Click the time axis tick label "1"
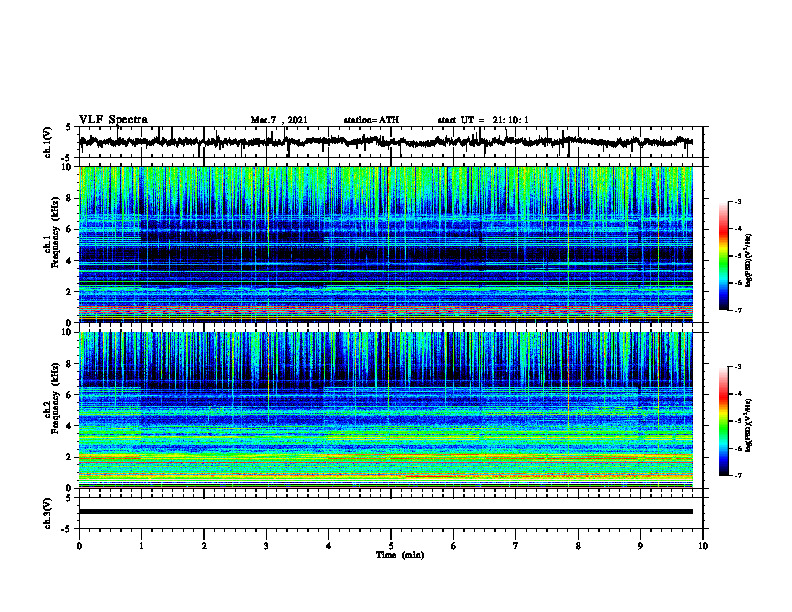Screen dimensions: 792x612 coord(141,546)
